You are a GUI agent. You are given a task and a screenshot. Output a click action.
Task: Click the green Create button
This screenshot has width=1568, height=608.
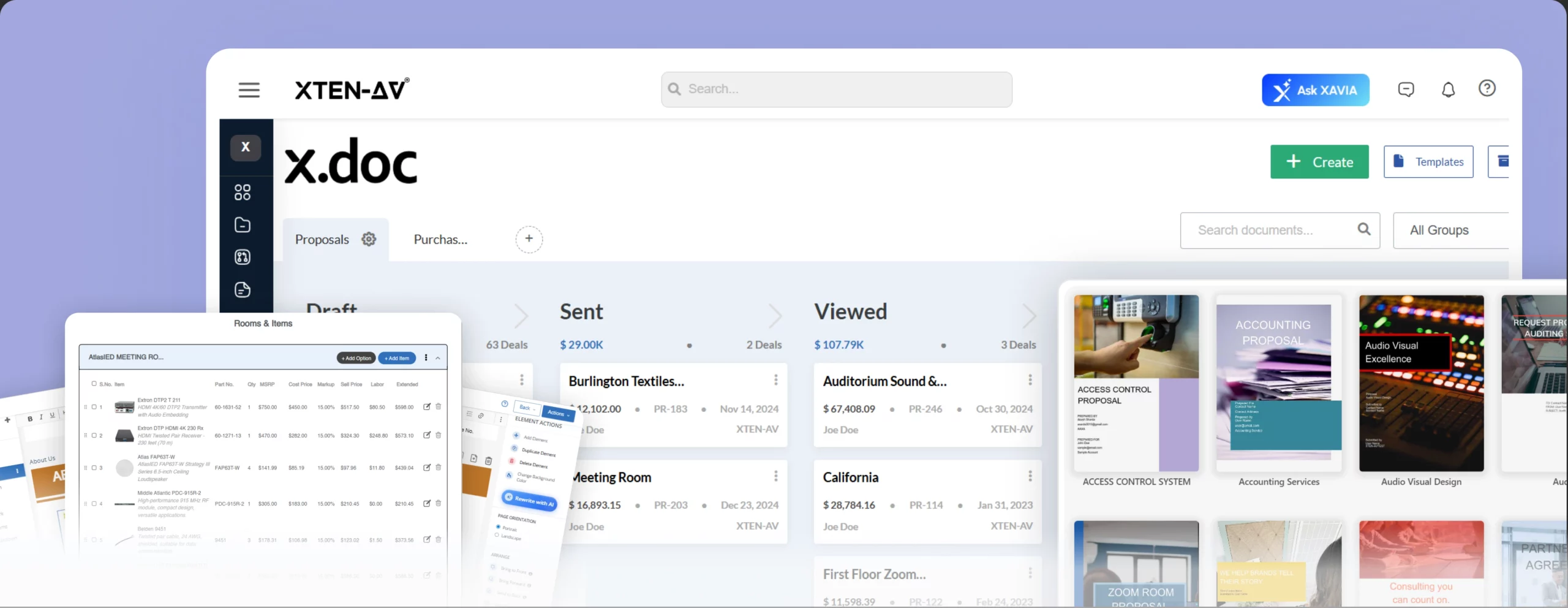tap(1319, 162)
